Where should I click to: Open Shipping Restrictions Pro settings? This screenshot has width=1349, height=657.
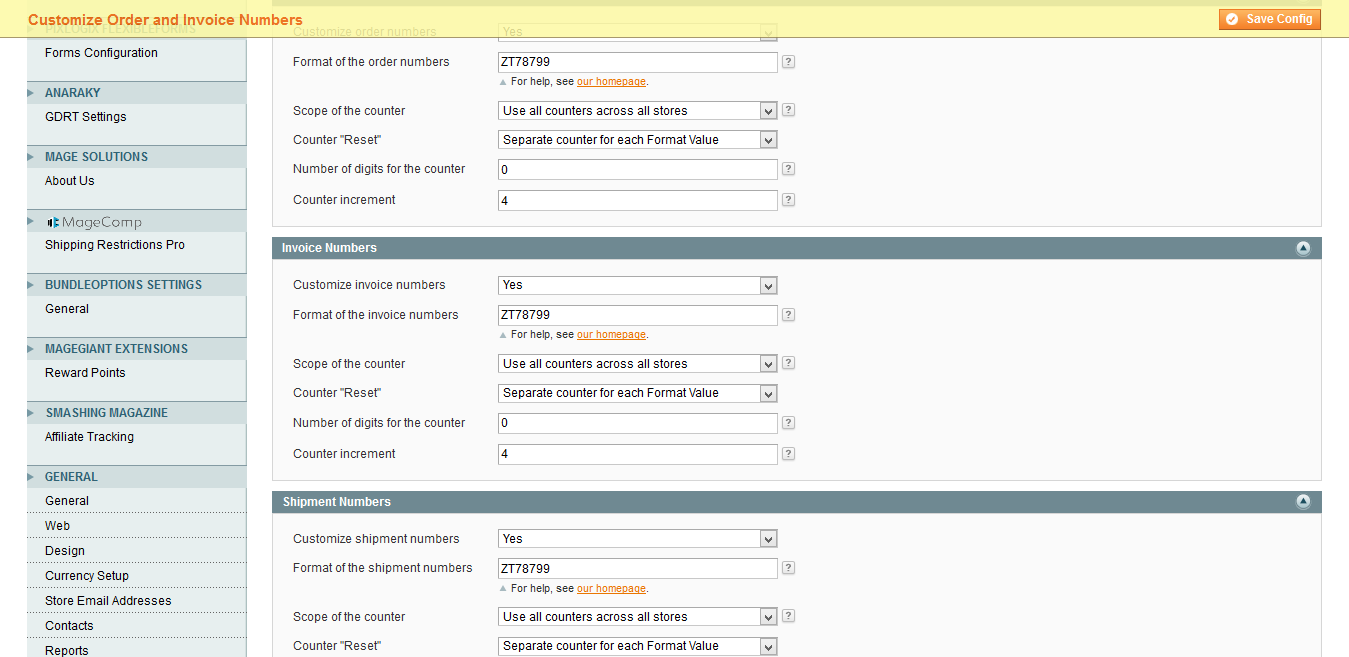[x=114, y=245]
